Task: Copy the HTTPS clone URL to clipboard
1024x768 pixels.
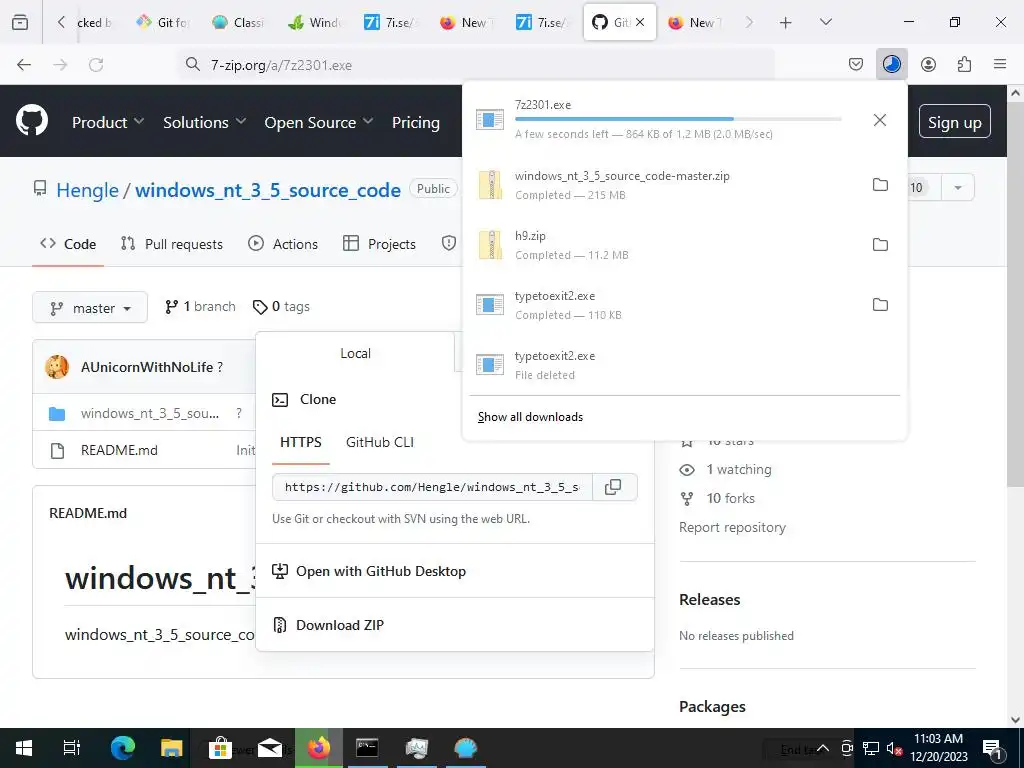Action: coord(613,487)
